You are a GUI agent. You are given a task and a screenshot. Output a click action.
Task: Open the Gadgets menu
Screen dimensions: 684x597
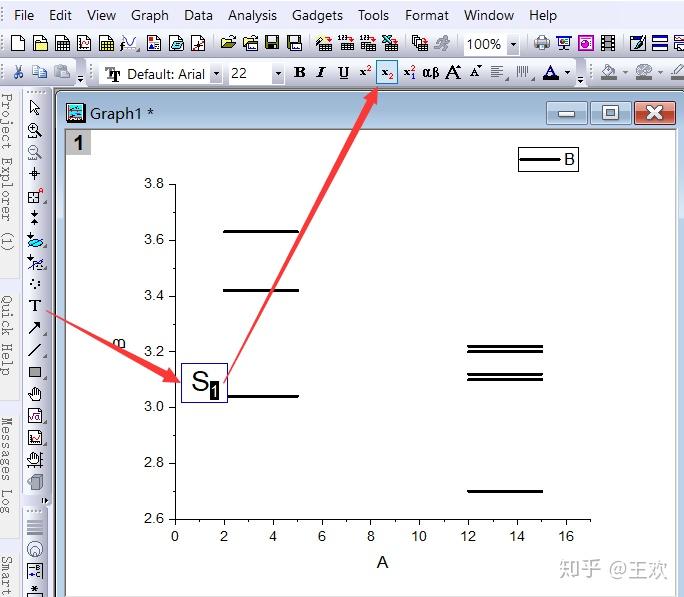[317, 15]
